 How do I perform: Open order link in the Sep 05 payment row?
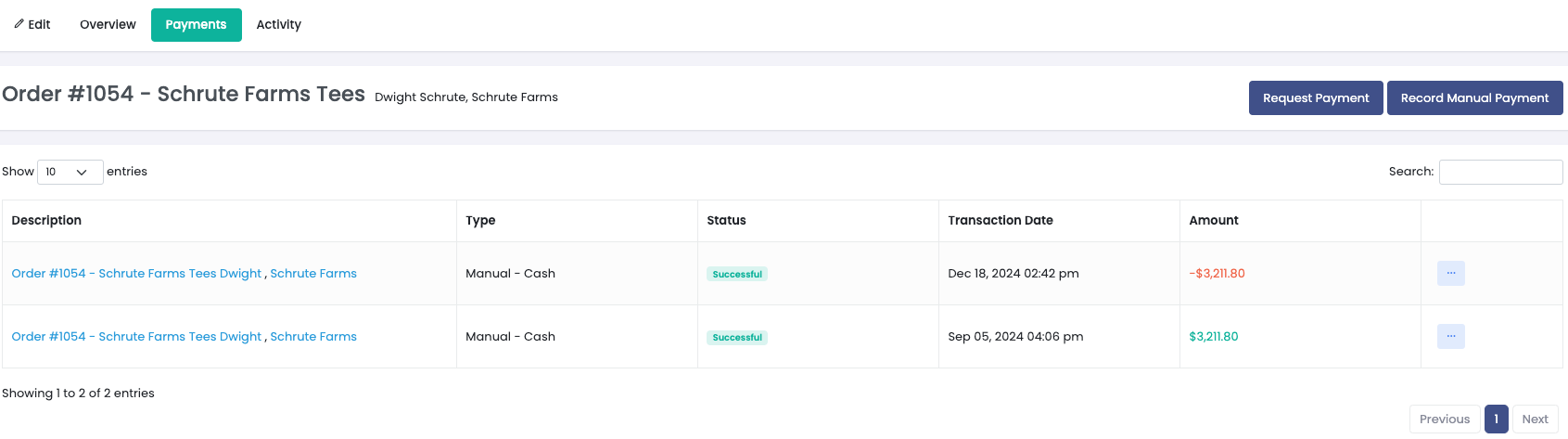coord(136,337)
